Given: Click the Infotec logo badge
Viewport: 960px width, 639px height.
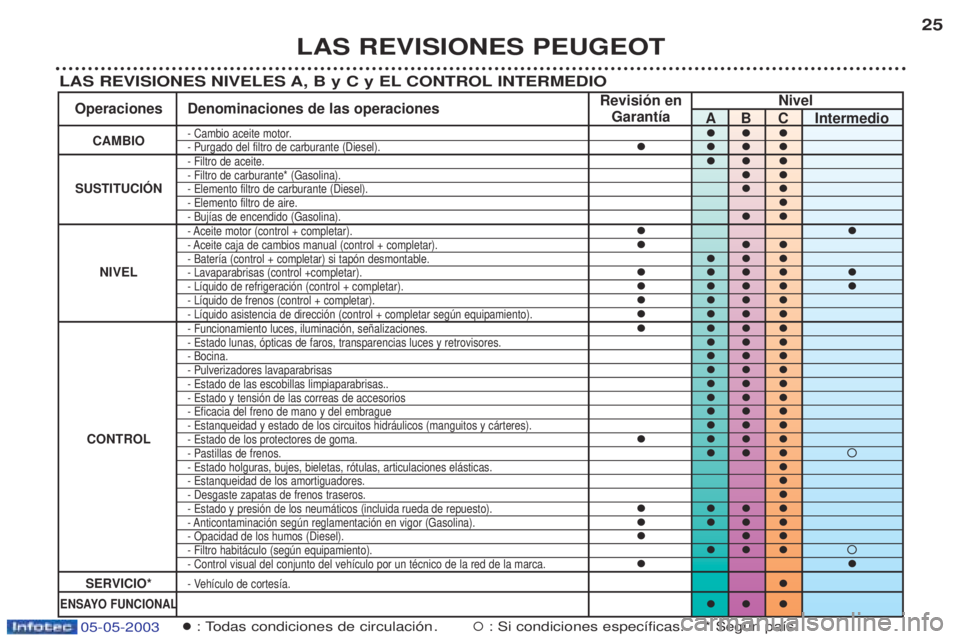Looking at the screenshot, I should click(42, 627).
